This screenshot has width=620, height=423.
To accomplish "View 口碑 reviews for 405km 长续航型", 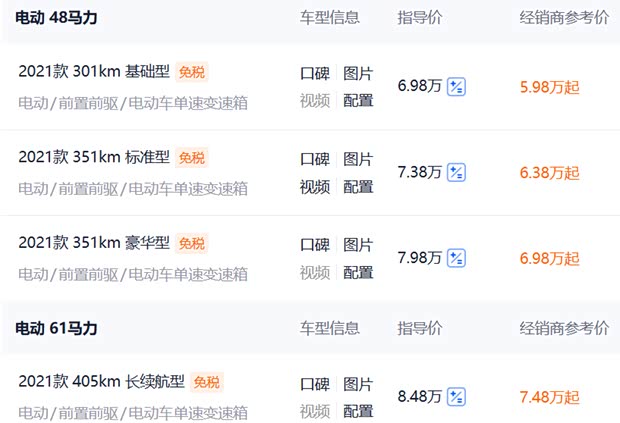I will click(x=315, y=384).
